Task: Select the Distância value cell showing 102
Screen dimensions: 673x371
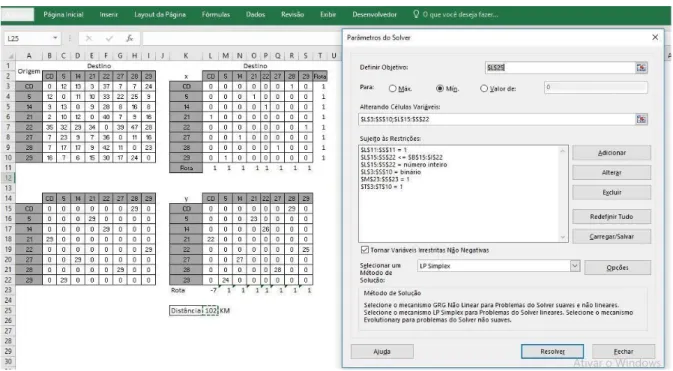Action: point(210,310)
